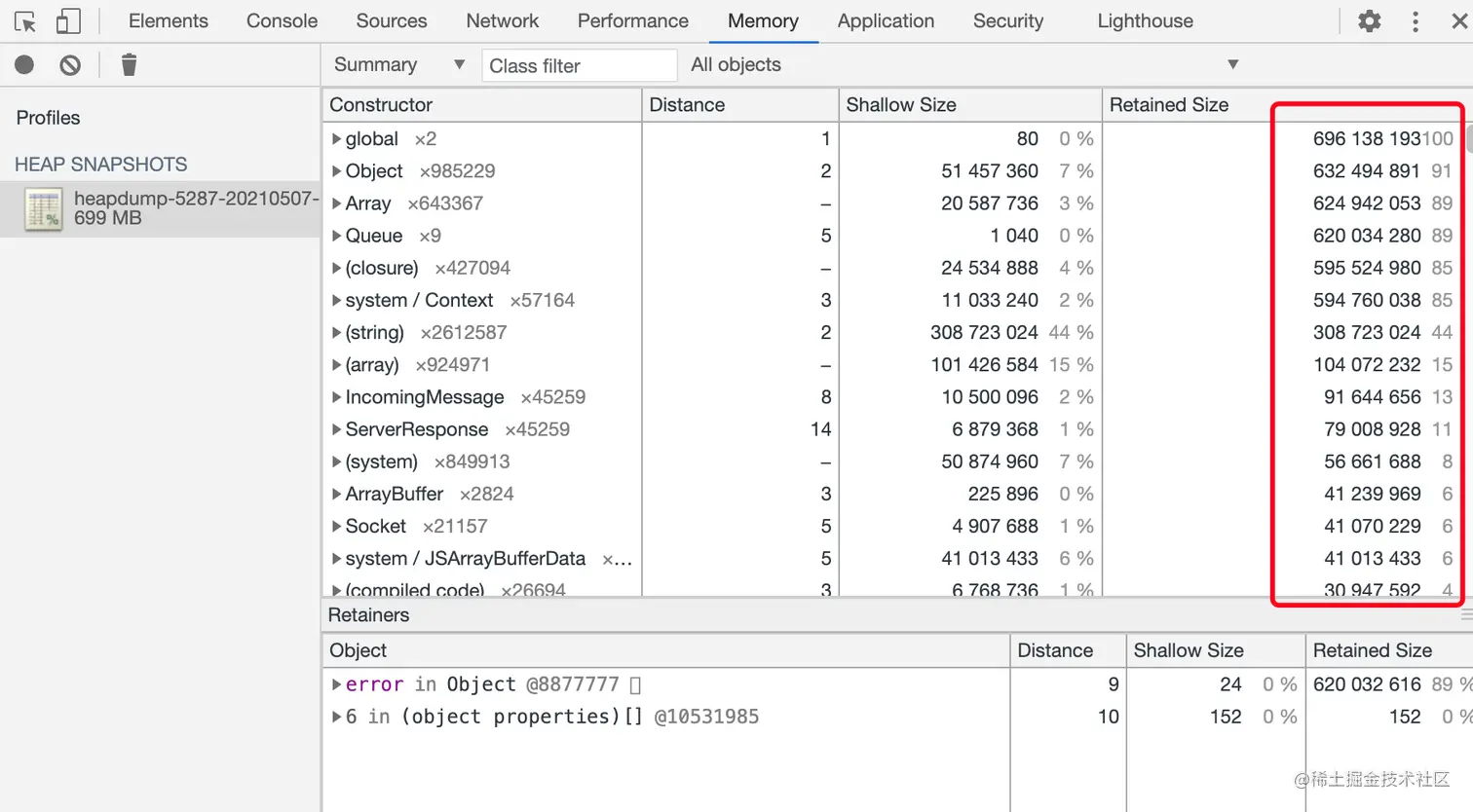Screen dimensions: 1473x812
Task: Expand the global constructor row
Action: (x=337, y=139)
